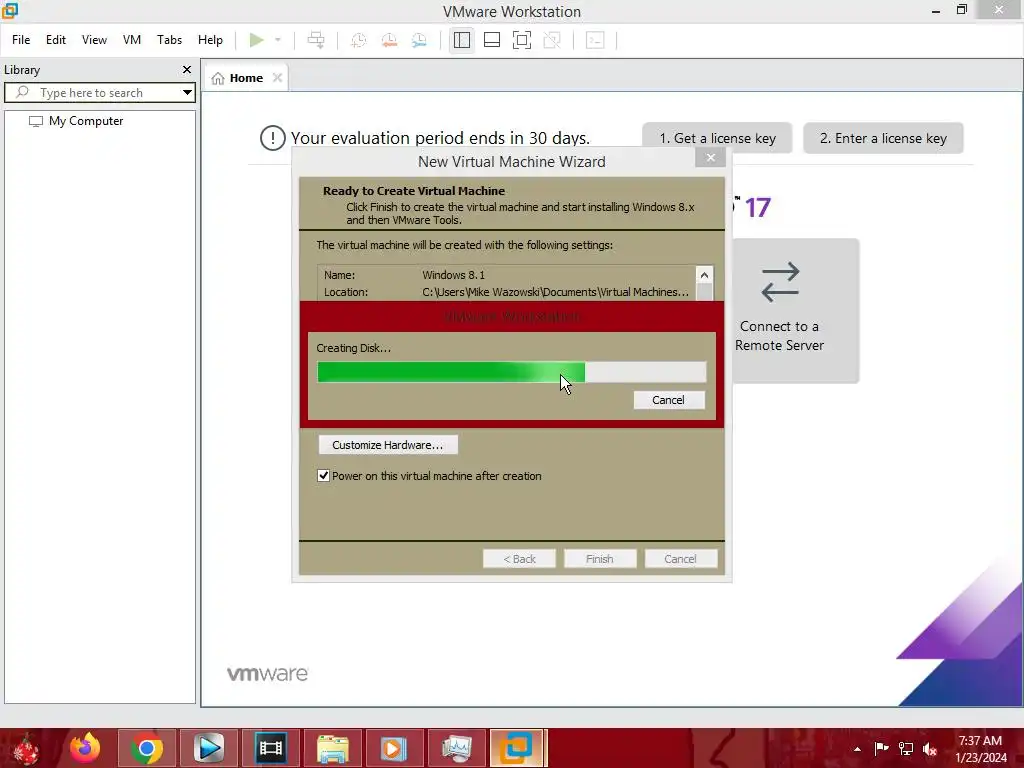Click the VMware Workstation taskbar icon
The image size is (1024, 768).
[x=517, y=748]
